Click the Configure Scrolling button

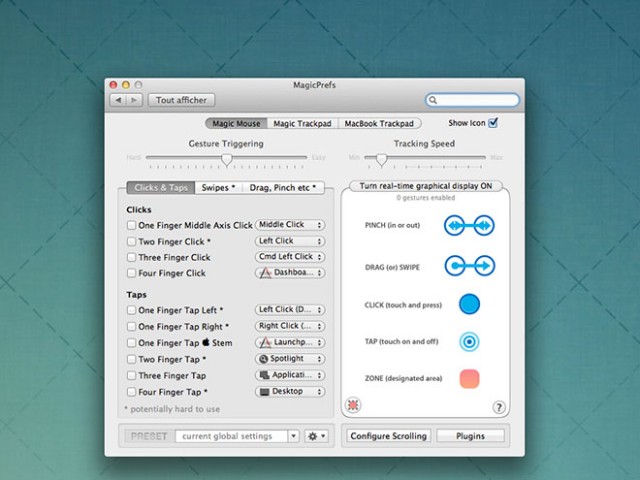(x=389, y=436)
